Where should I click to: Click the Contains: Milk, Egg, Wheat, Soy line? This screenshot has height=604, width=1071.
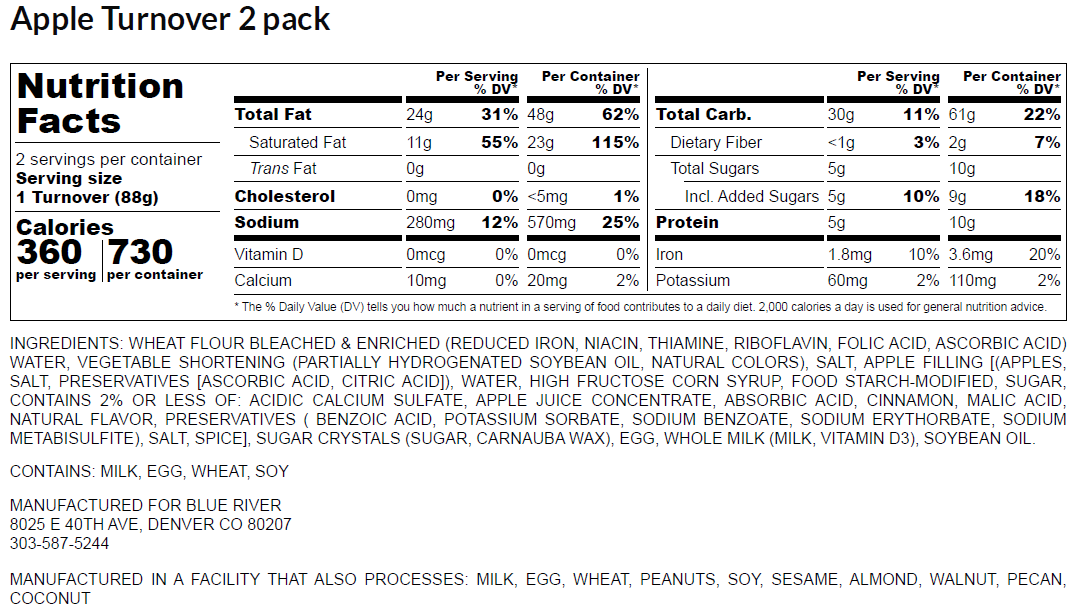(149, 471)
